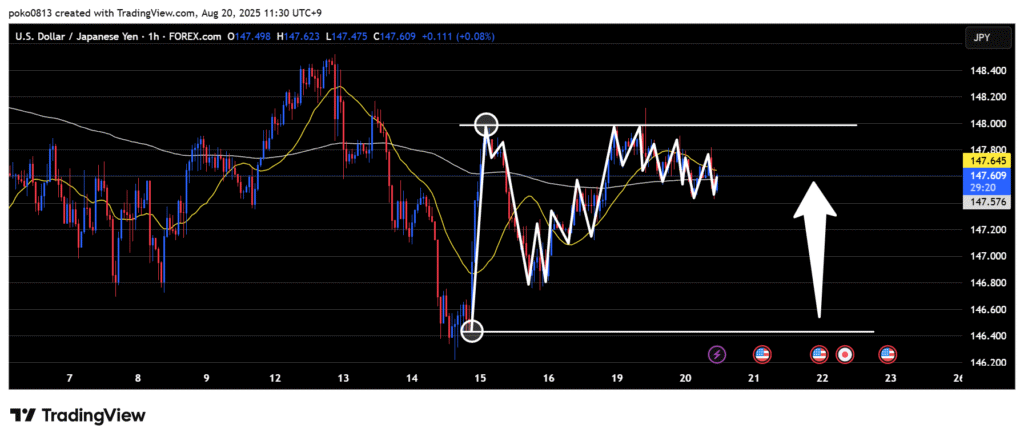Select the lower circle marker near 146.400
This screenshot has width=1024, height=441.
tap(473, 331)
